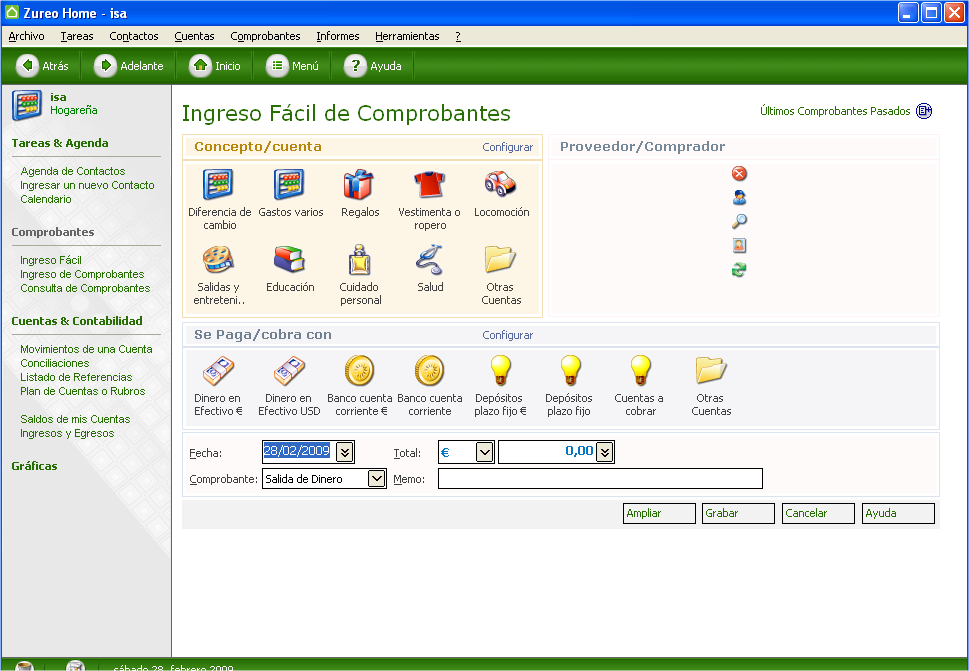969x671 pixels.
Task: Go back with the Atrás button
Action: pyautogui.click(x=43, y=65)
